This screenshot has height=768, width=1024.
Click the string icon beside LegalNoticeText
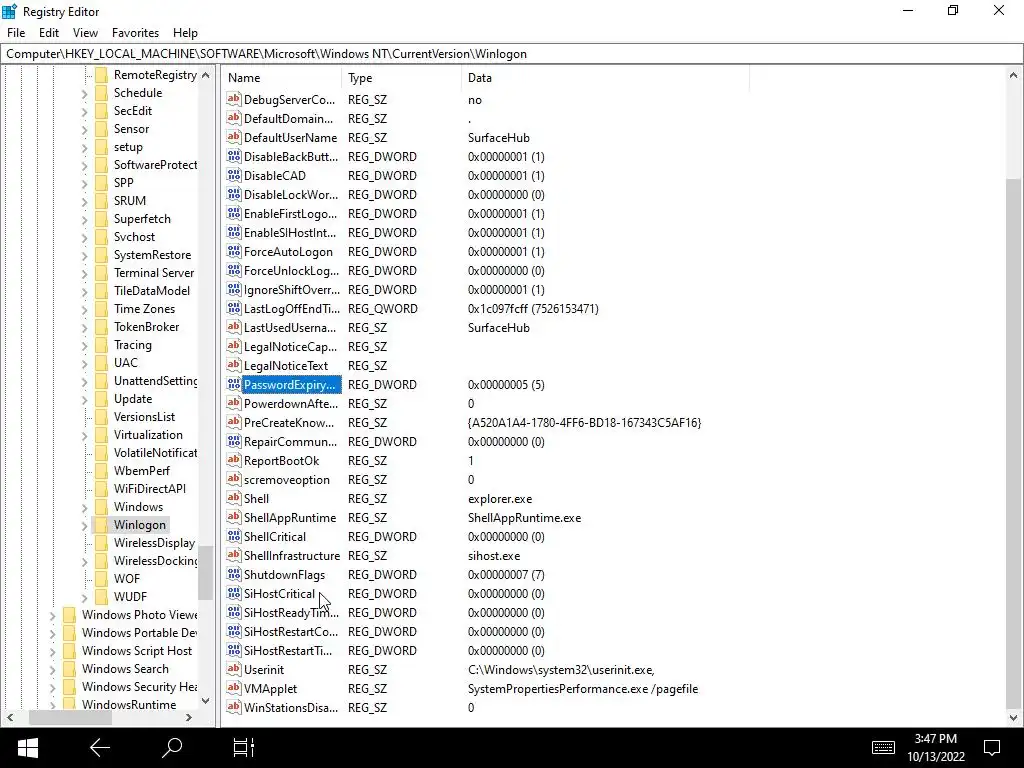point(234,365)
